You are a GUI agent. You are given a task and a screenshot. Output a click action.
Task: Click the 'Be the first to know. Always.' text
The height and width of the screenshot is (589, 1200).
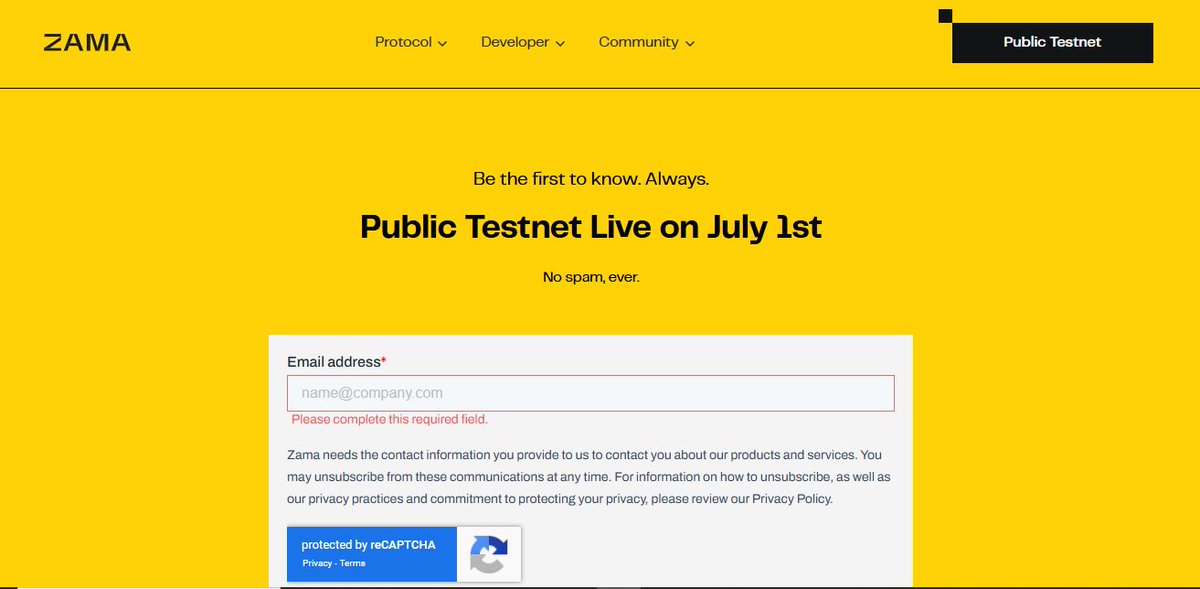[x=591, y=180]
